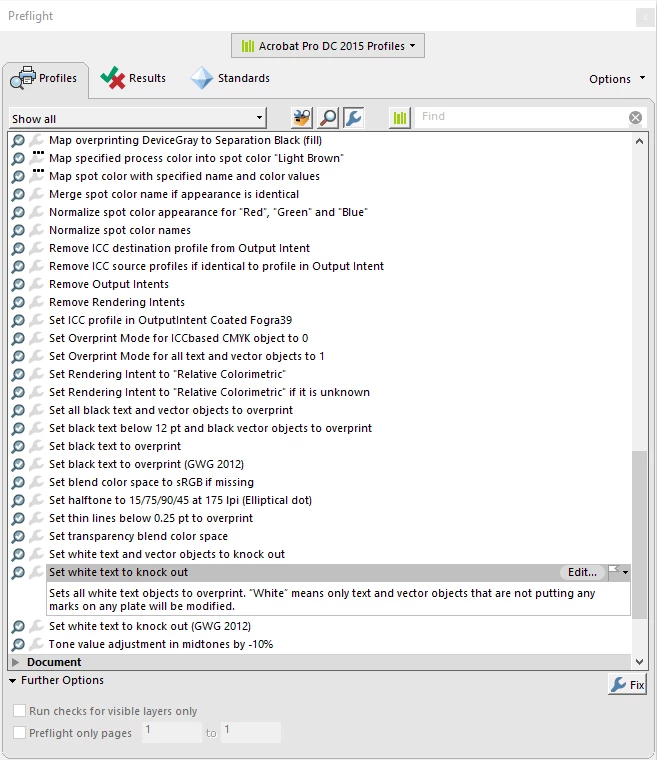657x760 pixels.
Task: Click the Select single fixups wrench icon
Action: [x=354, y=118]
